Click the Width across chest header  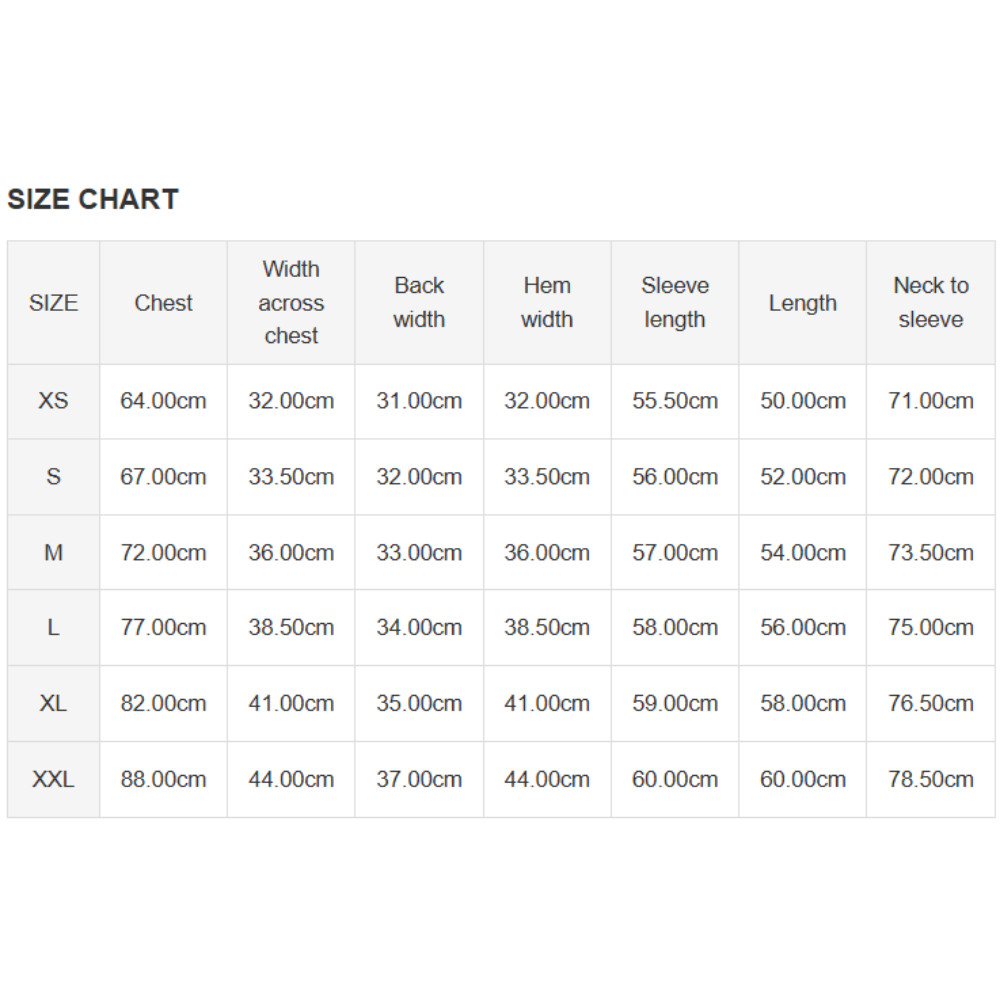(291, 303)
